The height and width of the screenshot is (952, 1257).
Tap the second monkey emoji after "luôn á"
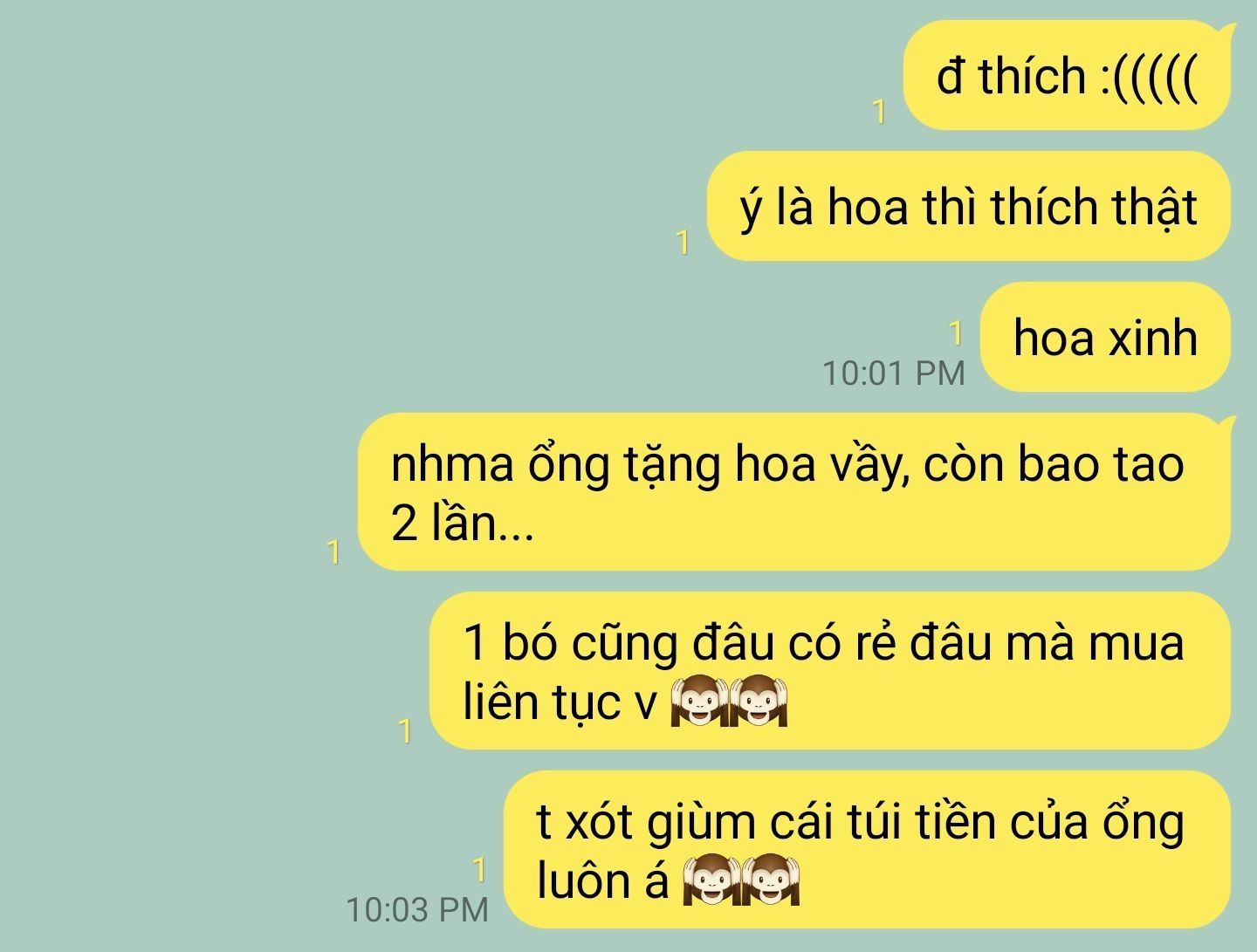771,880
